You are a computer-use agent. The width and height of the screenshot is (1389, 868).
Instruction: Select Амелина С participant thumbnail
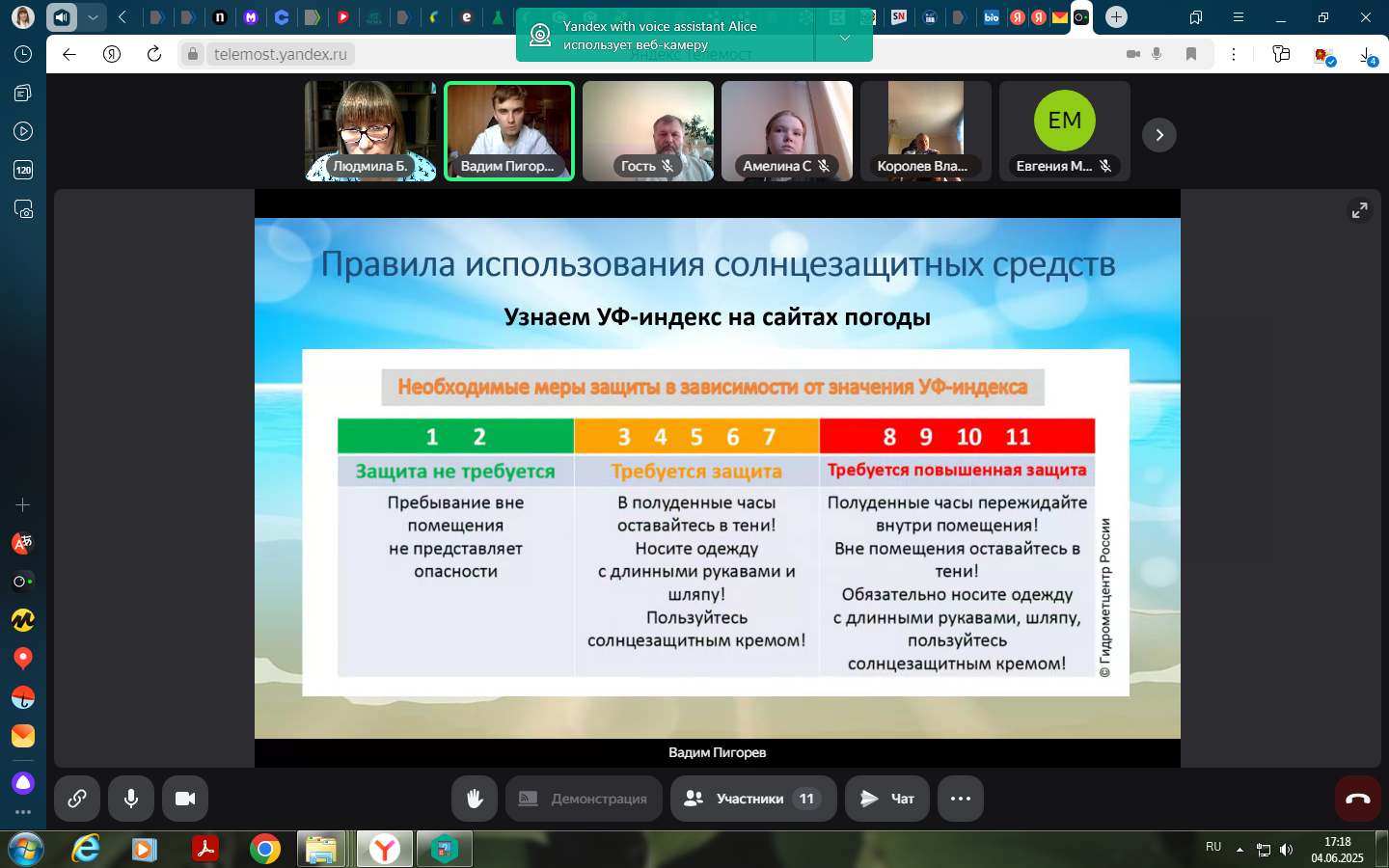(787, 131)
